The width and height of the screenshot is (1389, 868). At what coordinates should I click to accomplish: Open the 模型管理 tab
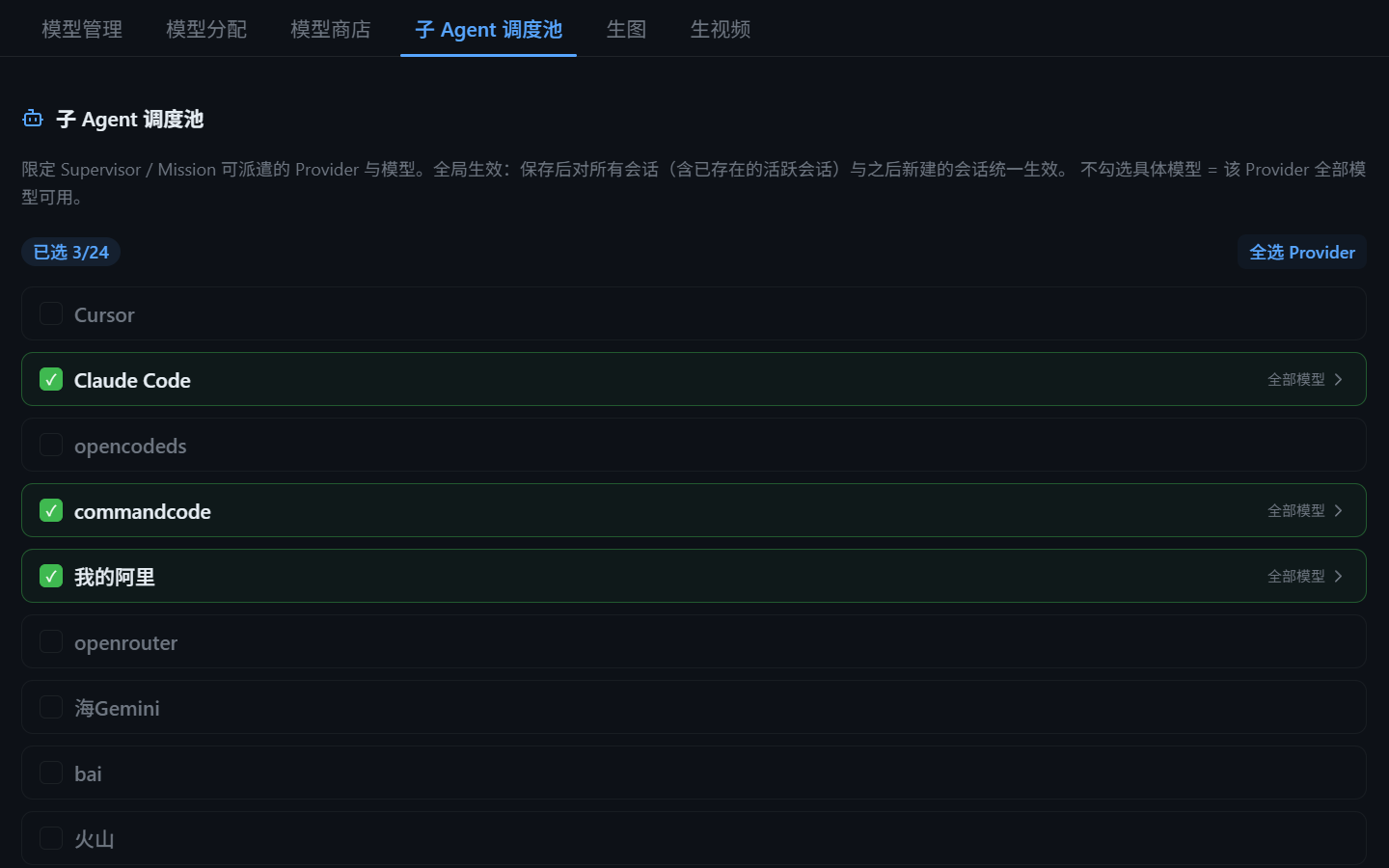click(82, 29)
